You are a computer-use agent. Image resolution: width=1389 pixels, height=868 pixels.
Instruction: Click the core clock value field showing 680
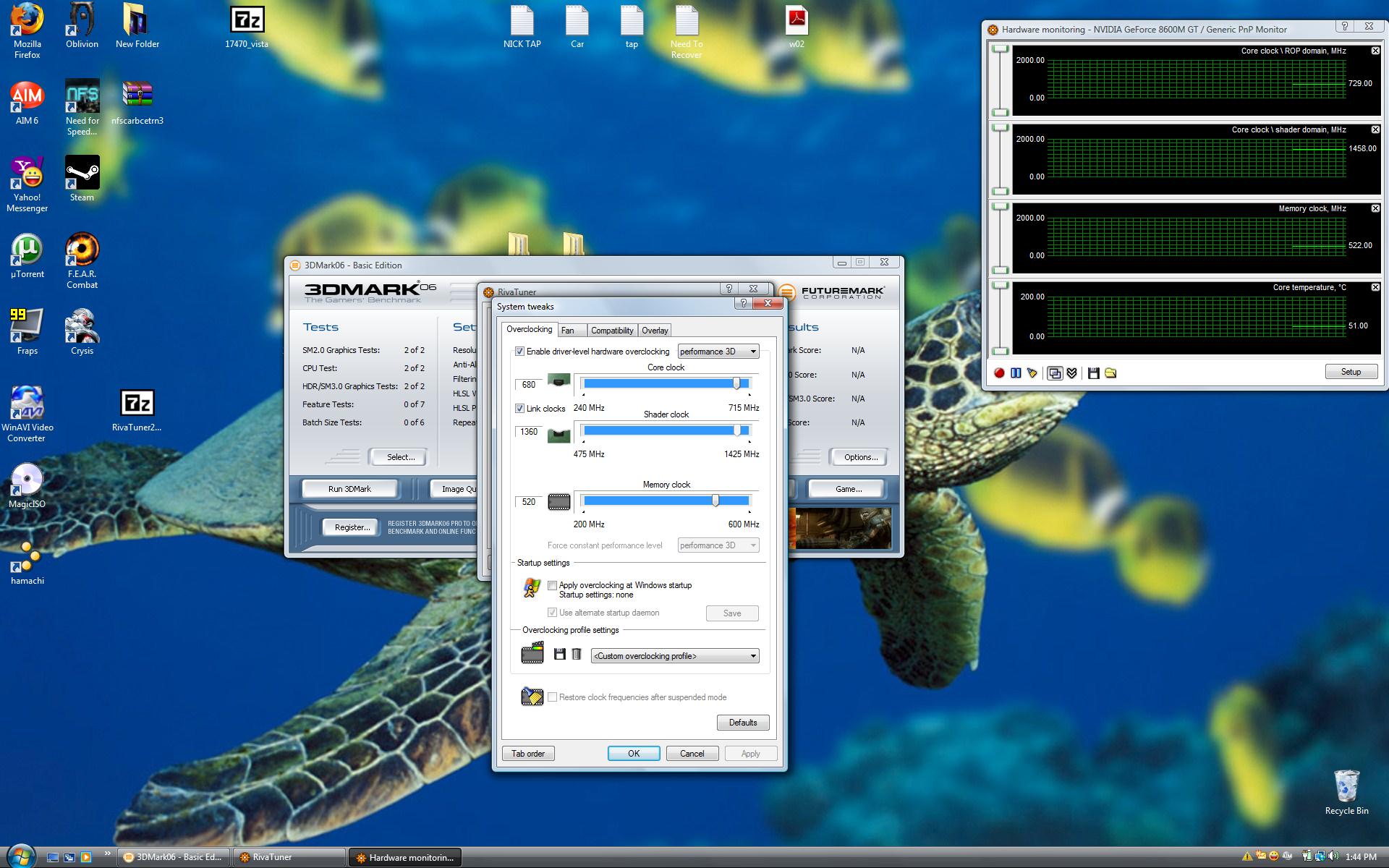pyautogui.click(x=529, y=385)
